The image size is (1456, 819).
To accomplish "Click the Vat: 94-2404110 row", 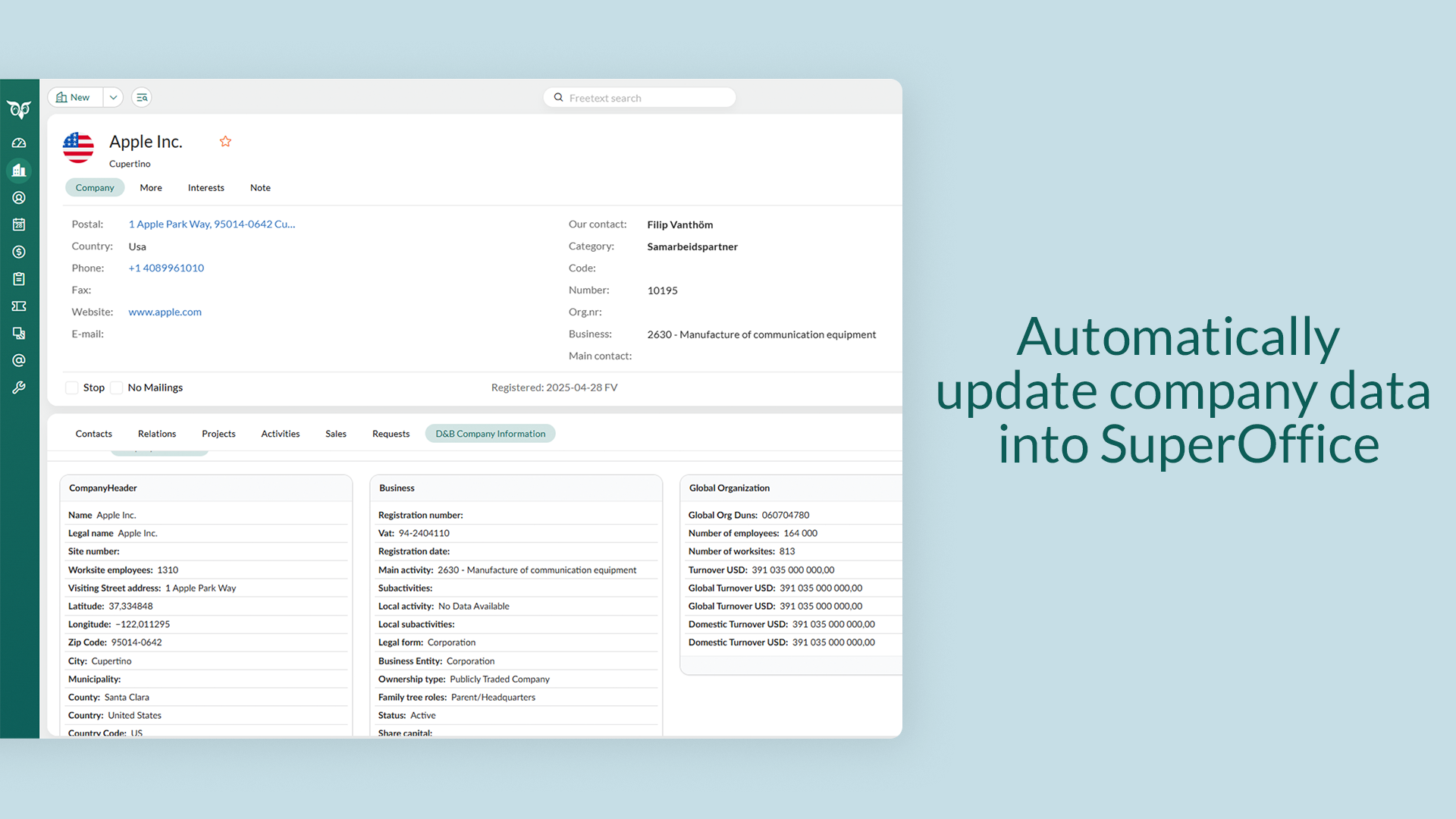I will (x=516, y=533).
